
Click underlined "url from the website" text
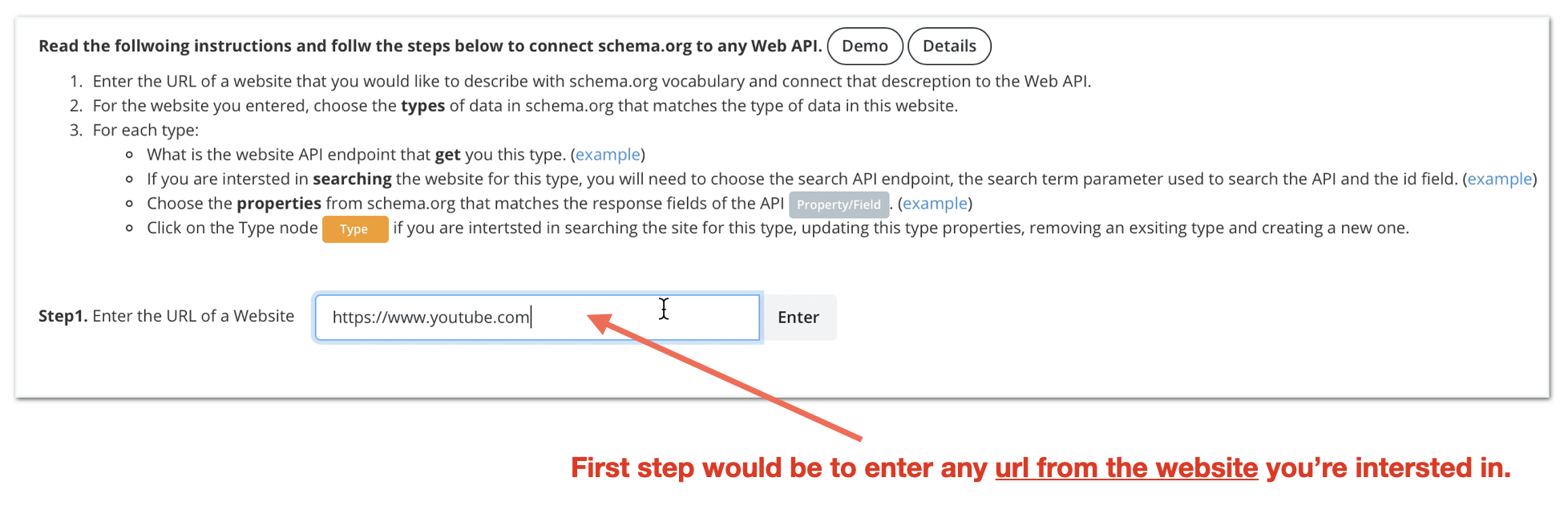tap(1126, 468)
